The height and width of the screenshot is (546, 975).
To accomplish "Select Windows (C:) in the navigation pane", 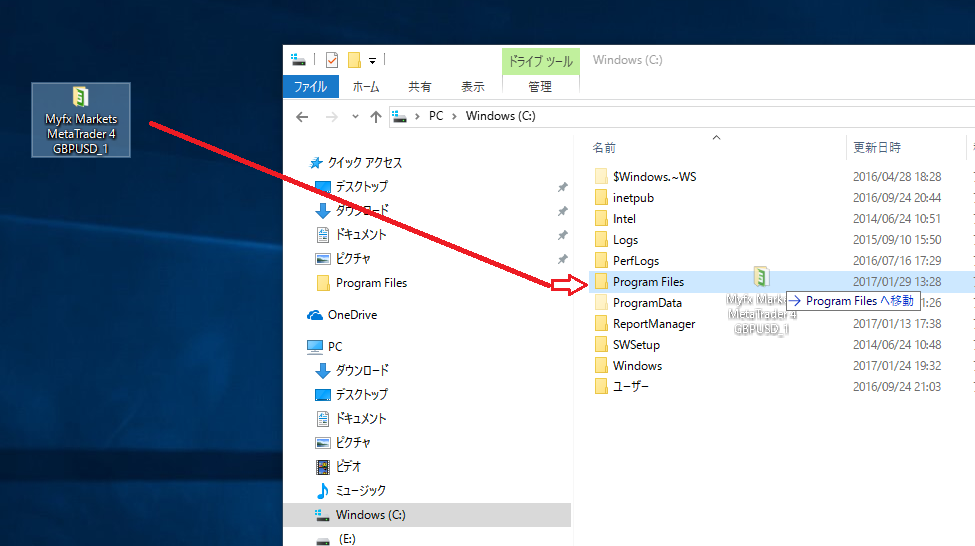I will click(x=427, y=515).
